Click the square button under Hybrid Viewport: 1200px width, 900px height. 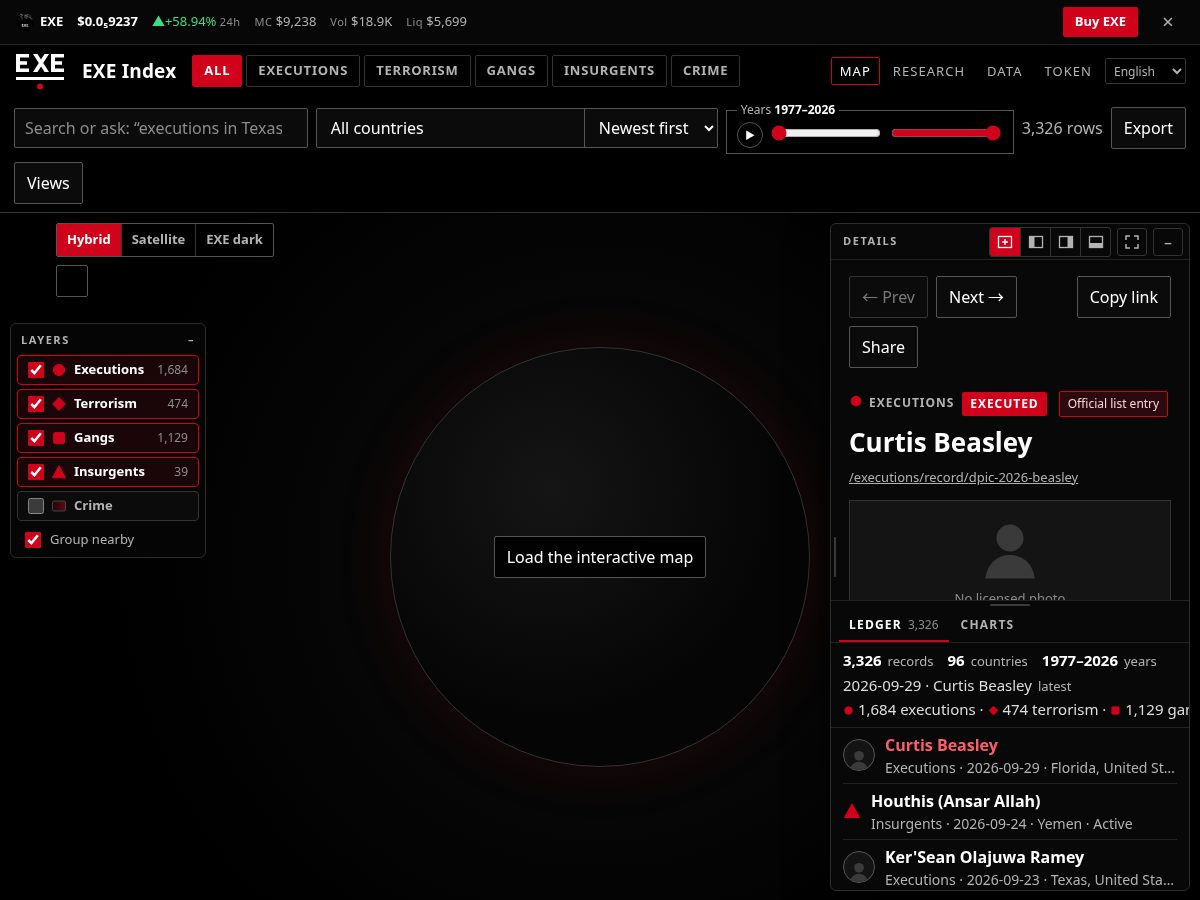(x=72, y=281)
